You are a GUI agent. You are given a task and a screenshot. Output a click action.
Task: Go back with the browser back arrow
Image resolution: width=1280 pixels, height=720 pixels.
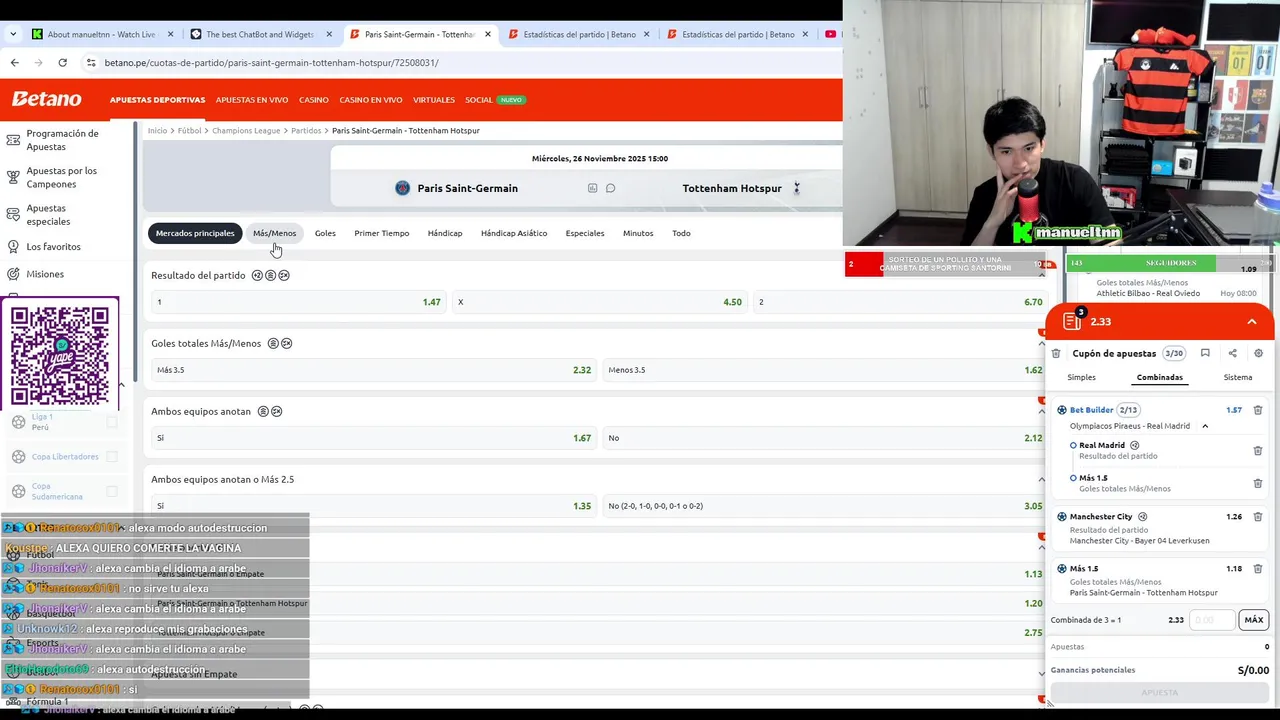(14, 62)
